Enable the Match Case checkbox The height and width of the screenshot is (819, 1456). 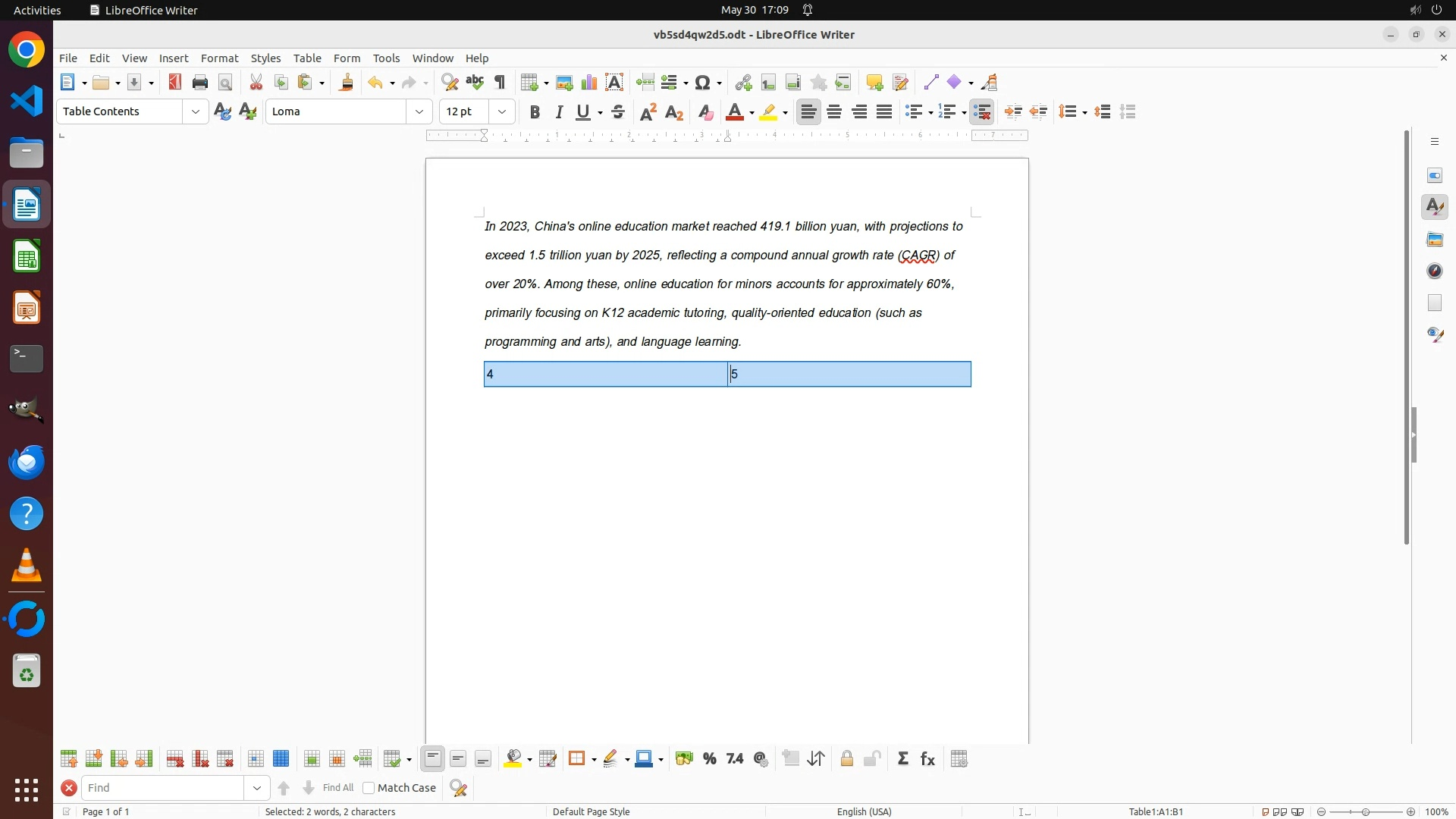pyautogui.click(x=369, y=788)
